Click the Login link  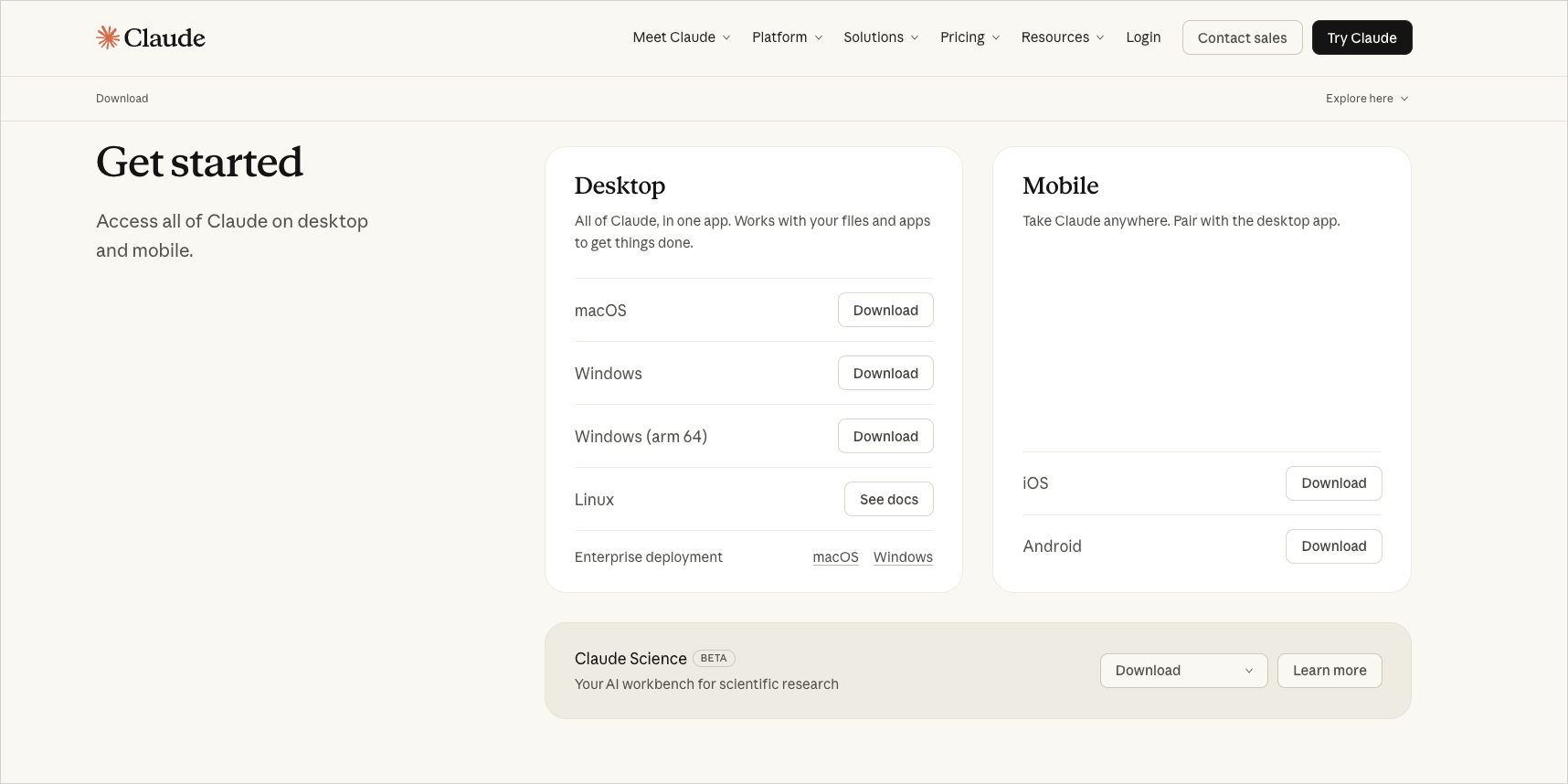click(1143, 37)
